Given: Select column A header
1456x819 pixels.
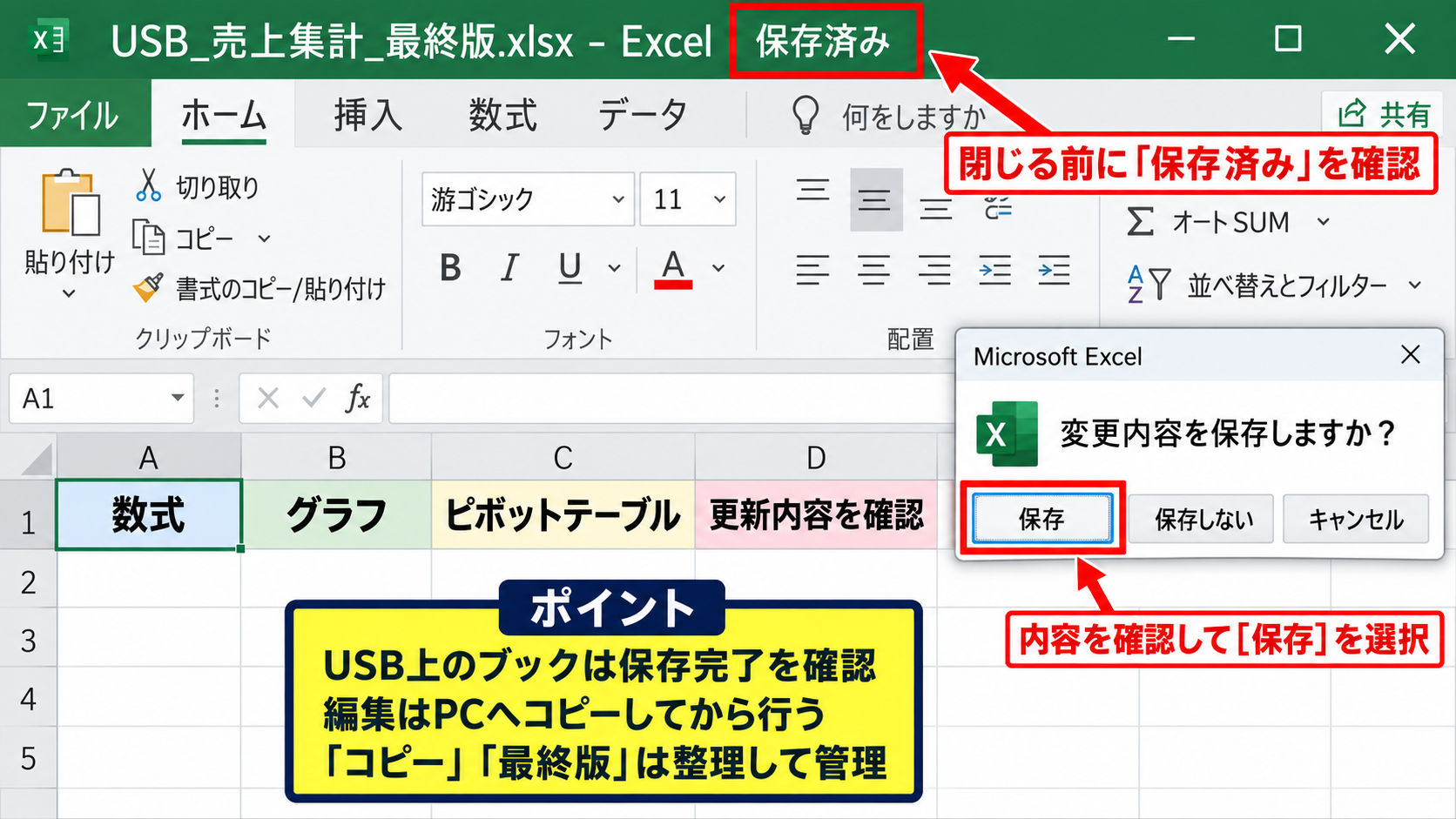Looking at the screenshot, I should point(149,457).
